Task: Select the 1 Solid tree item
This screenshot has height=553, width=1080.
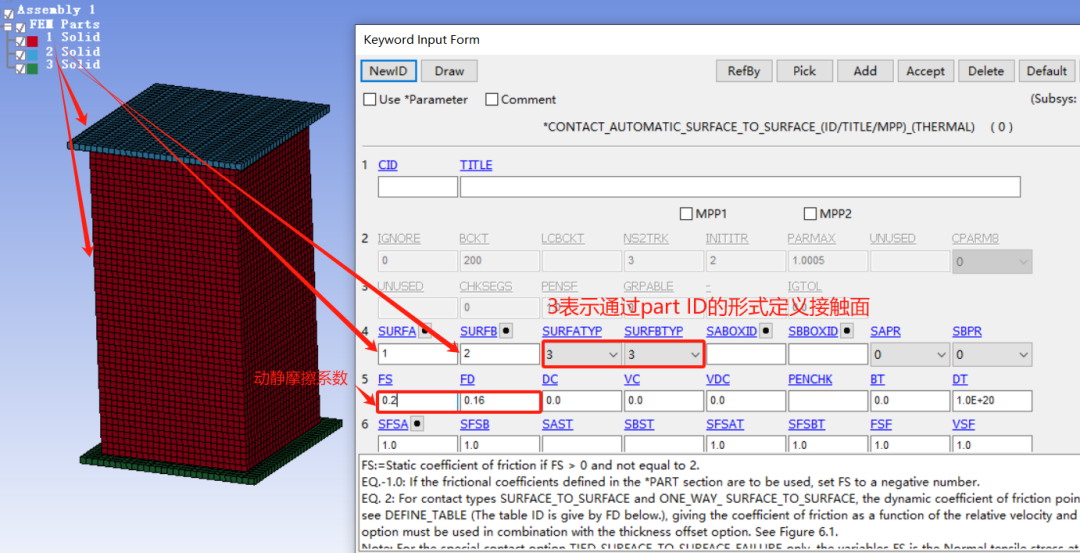Action: (x=73, y=37)
